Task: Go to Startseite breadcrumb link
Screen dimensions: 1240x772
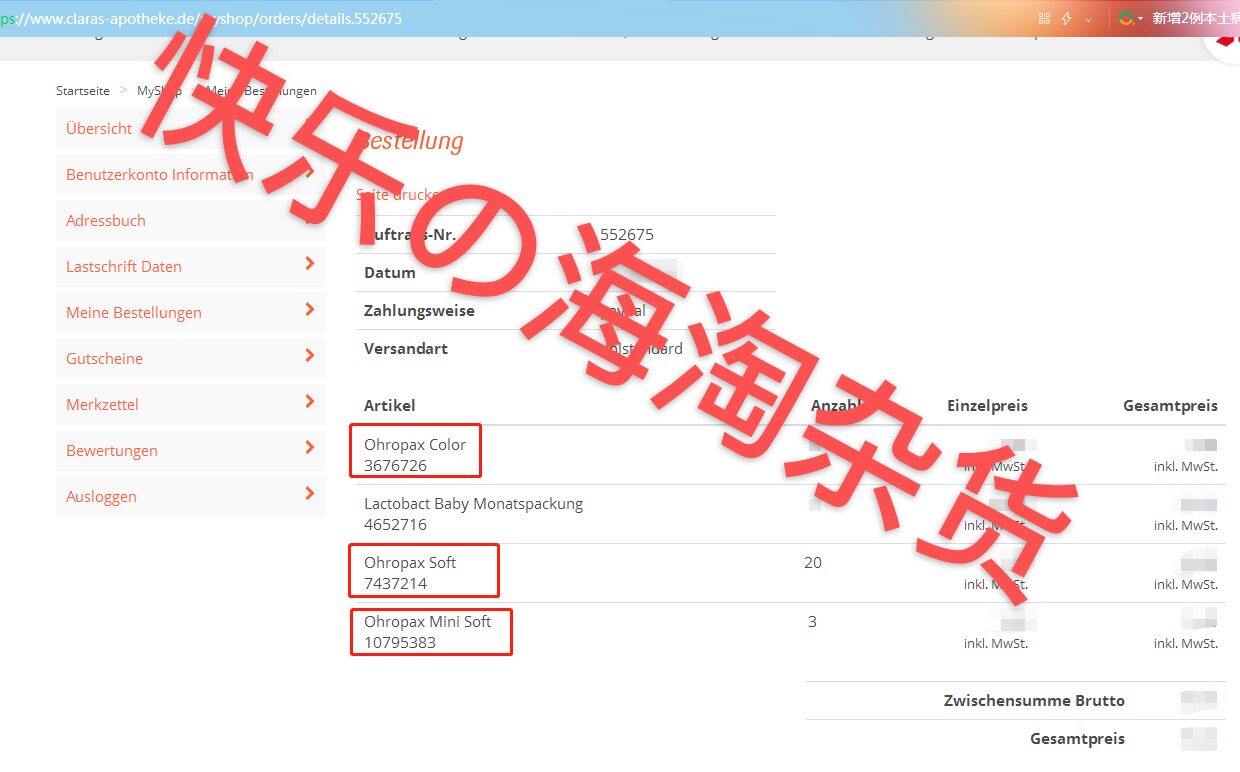Action: point(83,90)
